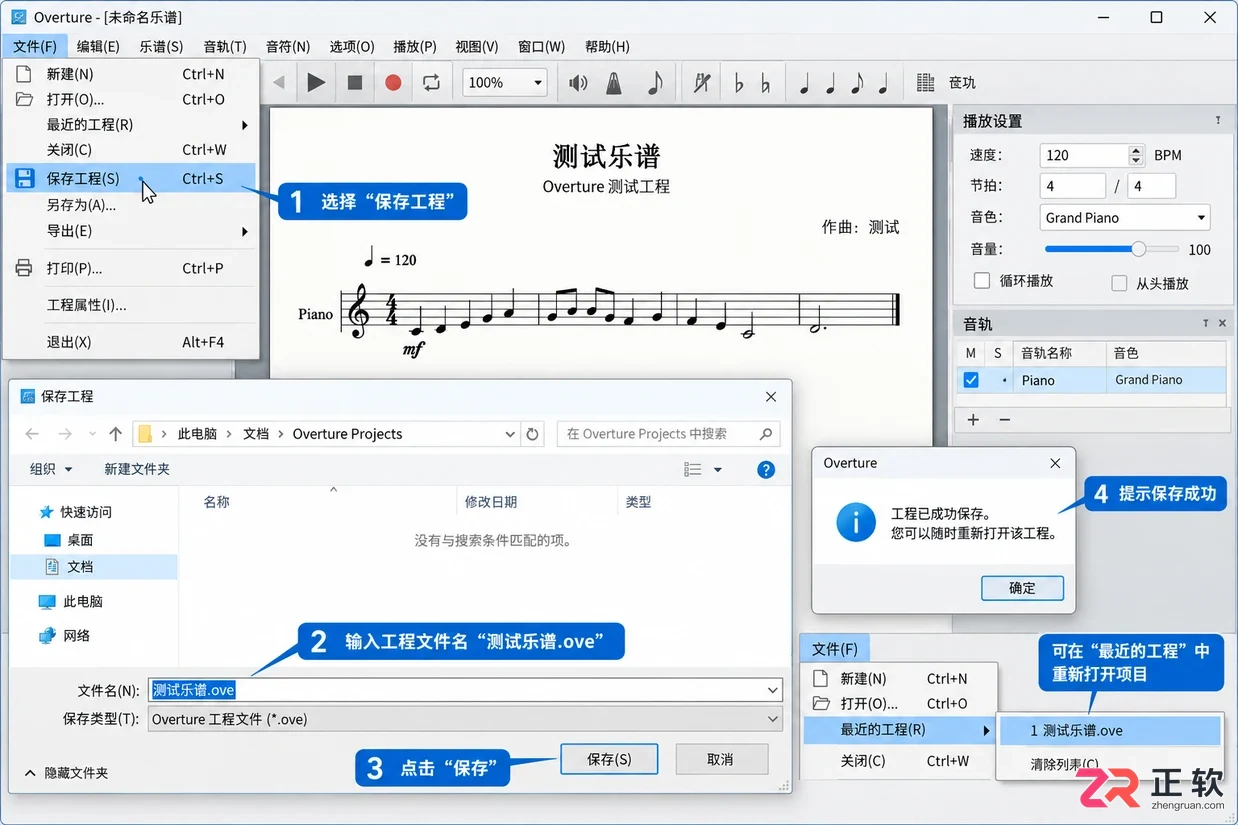1238x825 pixels.
Task: Collapse folders via 隐藏文件夹
Action: point(66,773)
